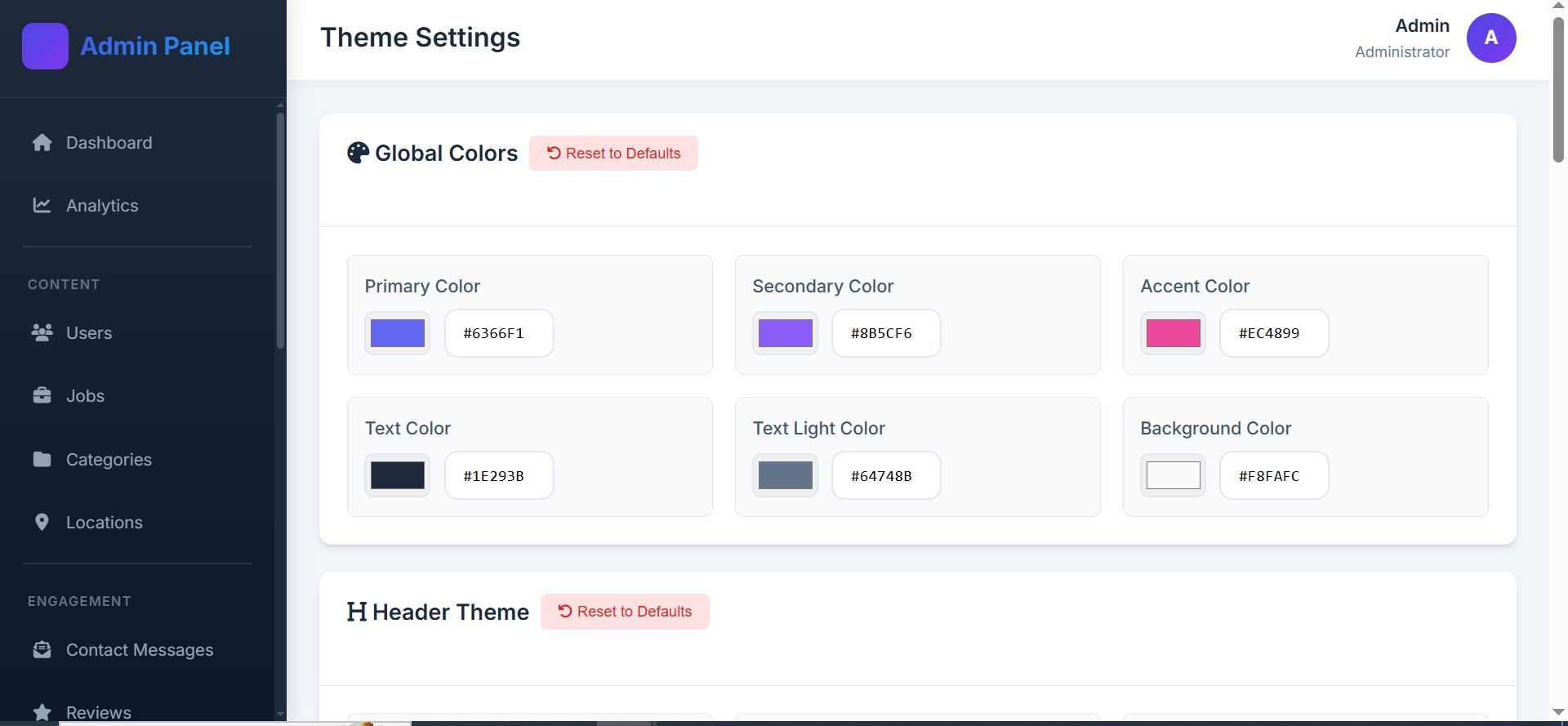Viewport: 1568px width, 726px height.
Task: Click the purple Admin Panel logo
Action: tap(45, 46)
